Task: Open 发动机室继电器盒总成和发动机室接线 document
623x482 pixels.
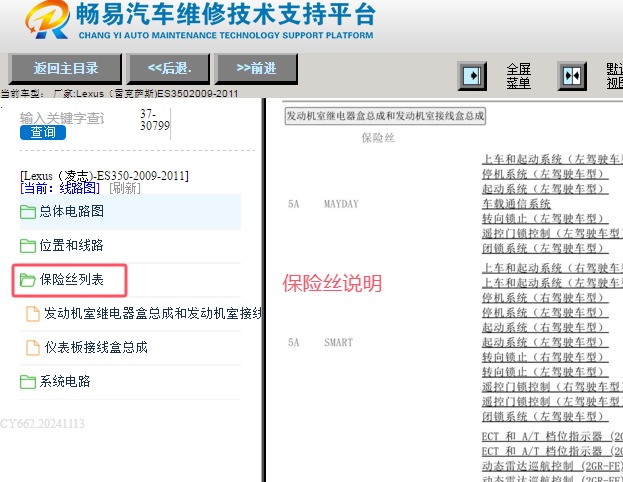Action: click(x=153, y=314)
